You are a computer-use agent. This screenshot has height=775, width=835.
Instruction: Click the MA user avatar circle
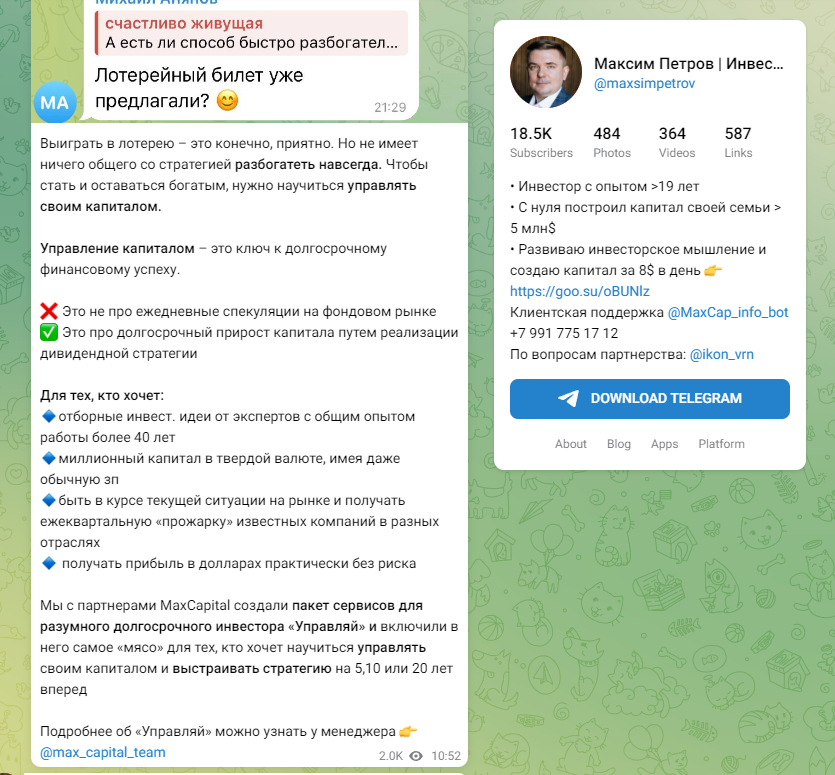(55, 102)
